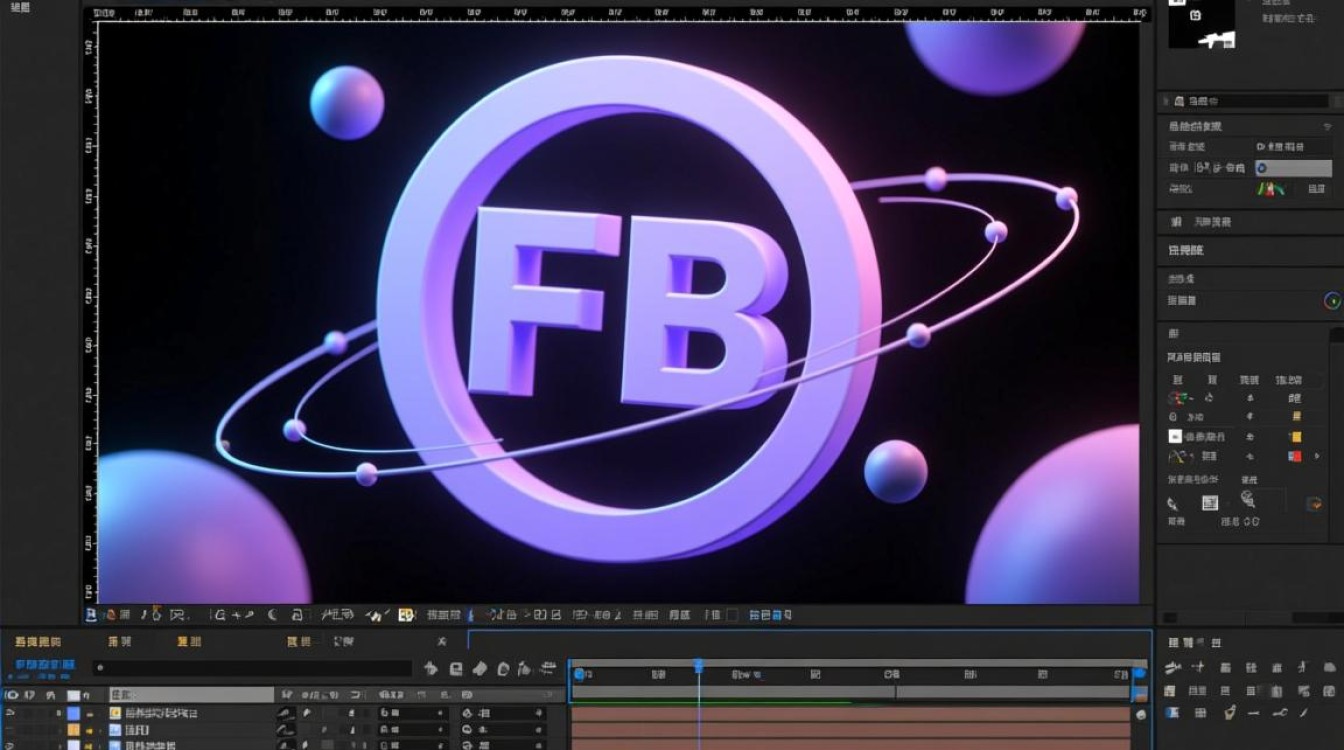Screen dimensions: 1344x750
Task: Click the orange icon at right panel bottom
Action: (x=1314, y=504)
